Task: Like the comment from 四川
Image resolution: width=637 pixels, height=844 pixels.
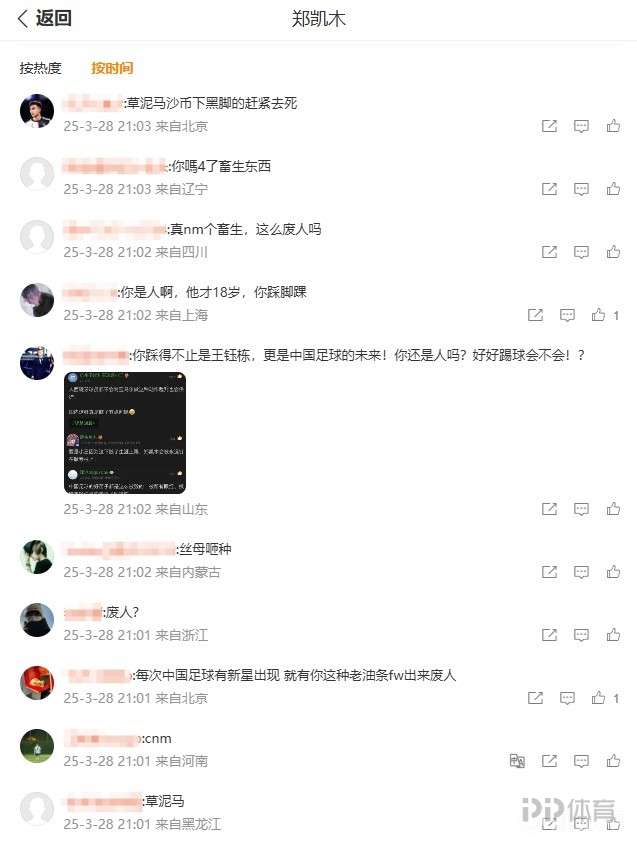Action: click(613, 252)
